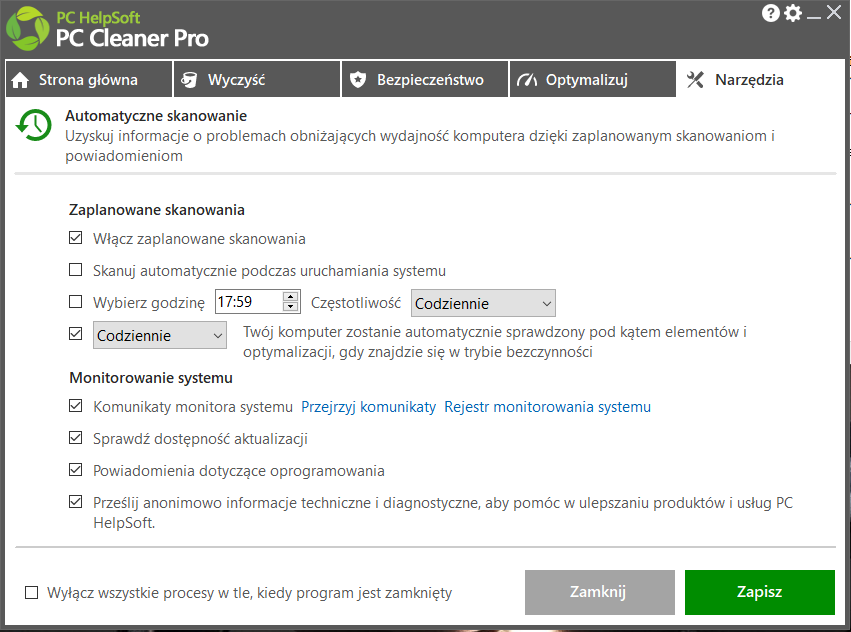Open the Częstotliwość Codziennie dropdown
The height and width of the screenshot is (632, 851).
[x=483, y=303]
